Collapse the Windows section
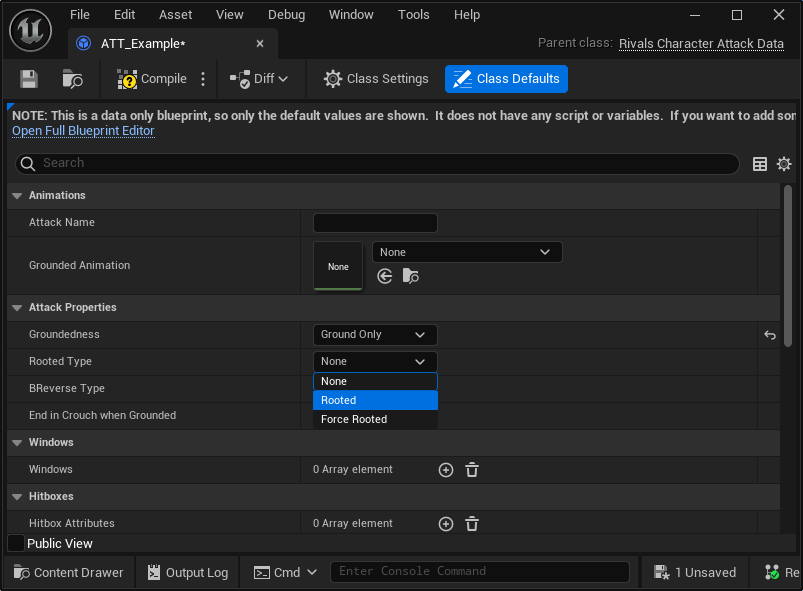Viewport: 803px width, 591px height. (17, 442)
